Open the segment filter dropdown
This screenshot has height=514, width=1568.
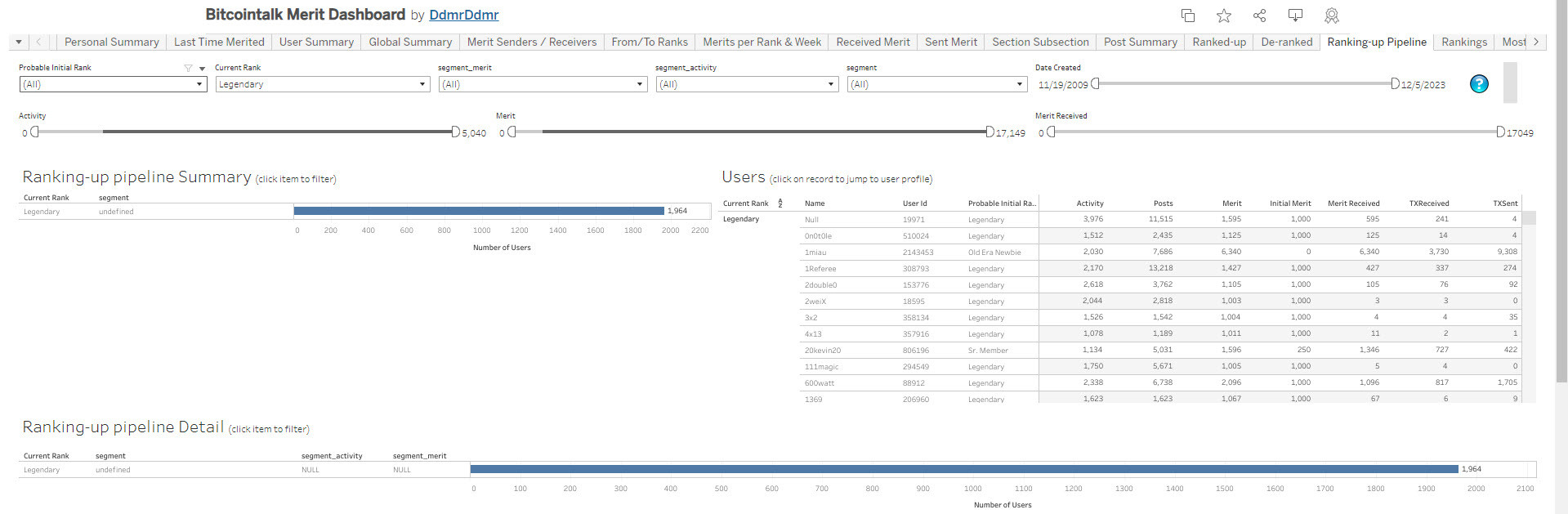pos(937,84)
